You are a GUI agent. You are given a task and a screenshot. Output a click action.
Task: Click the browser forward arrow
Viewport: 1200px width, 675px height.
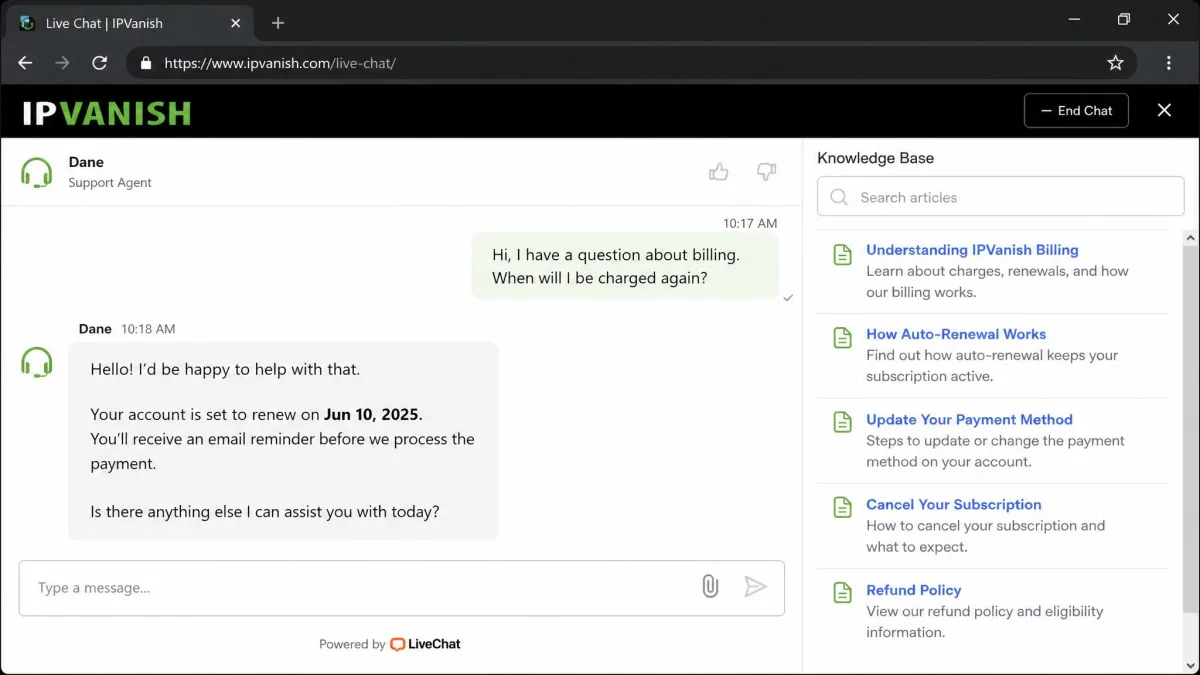tap(62, 63)
